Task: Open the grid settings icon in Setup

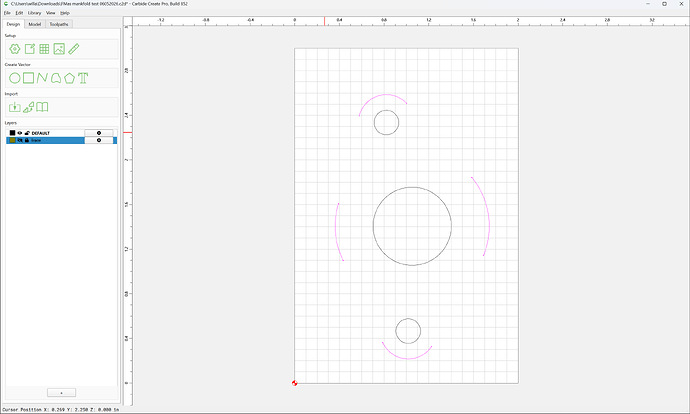Action: (x=44, y=49)
